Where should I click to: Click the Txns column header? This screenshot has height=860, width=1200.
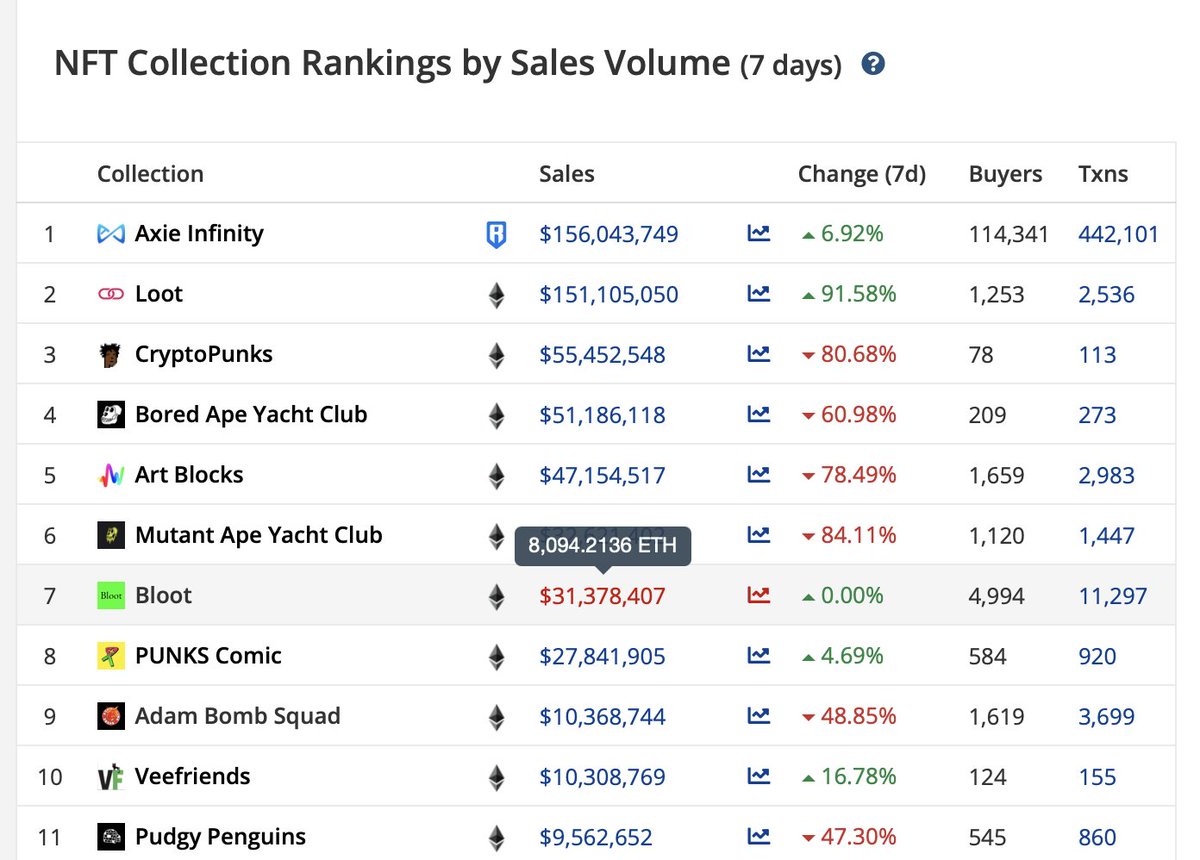[x=1103, y=174]
